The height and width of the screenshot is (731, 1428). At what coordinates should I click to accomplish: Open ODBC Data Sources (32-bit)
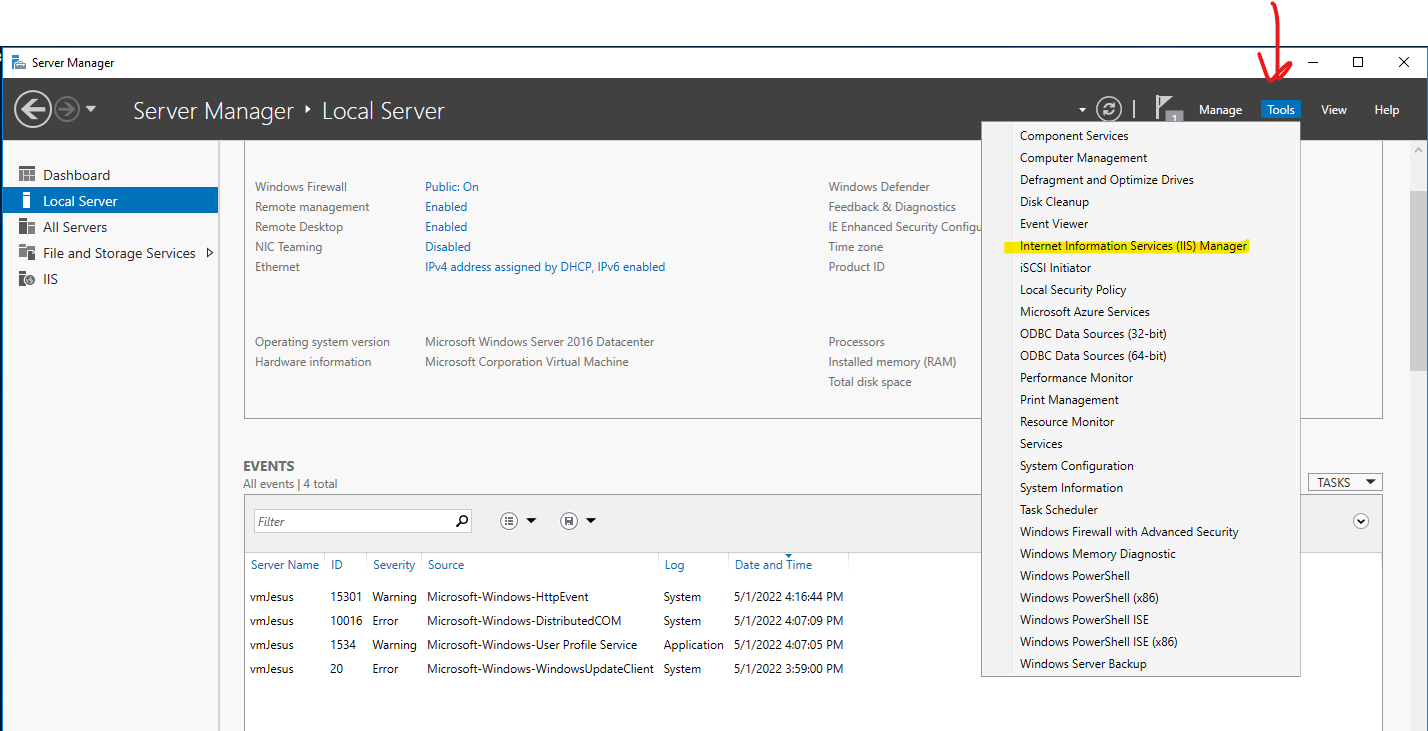[x=1141, y=334]
